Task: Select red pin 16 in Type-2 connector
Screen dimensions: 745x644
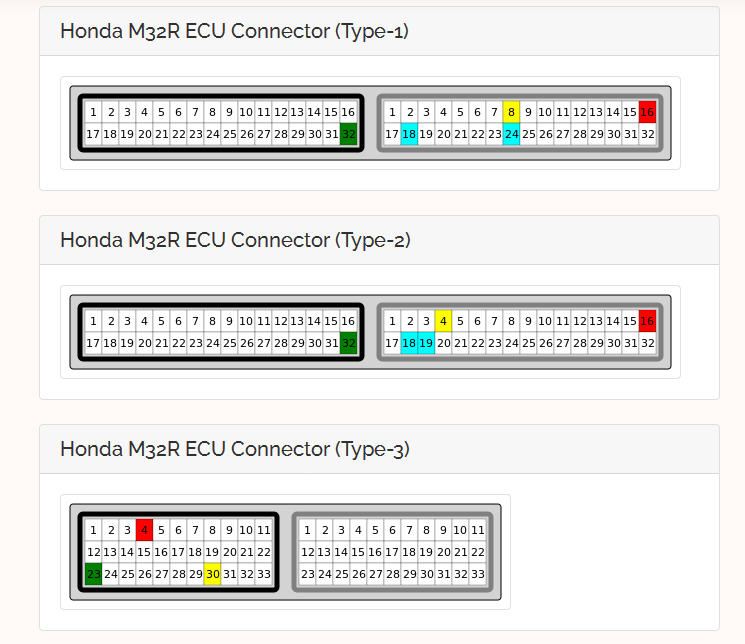Action: pyautogui.click(x=647, y=321)
